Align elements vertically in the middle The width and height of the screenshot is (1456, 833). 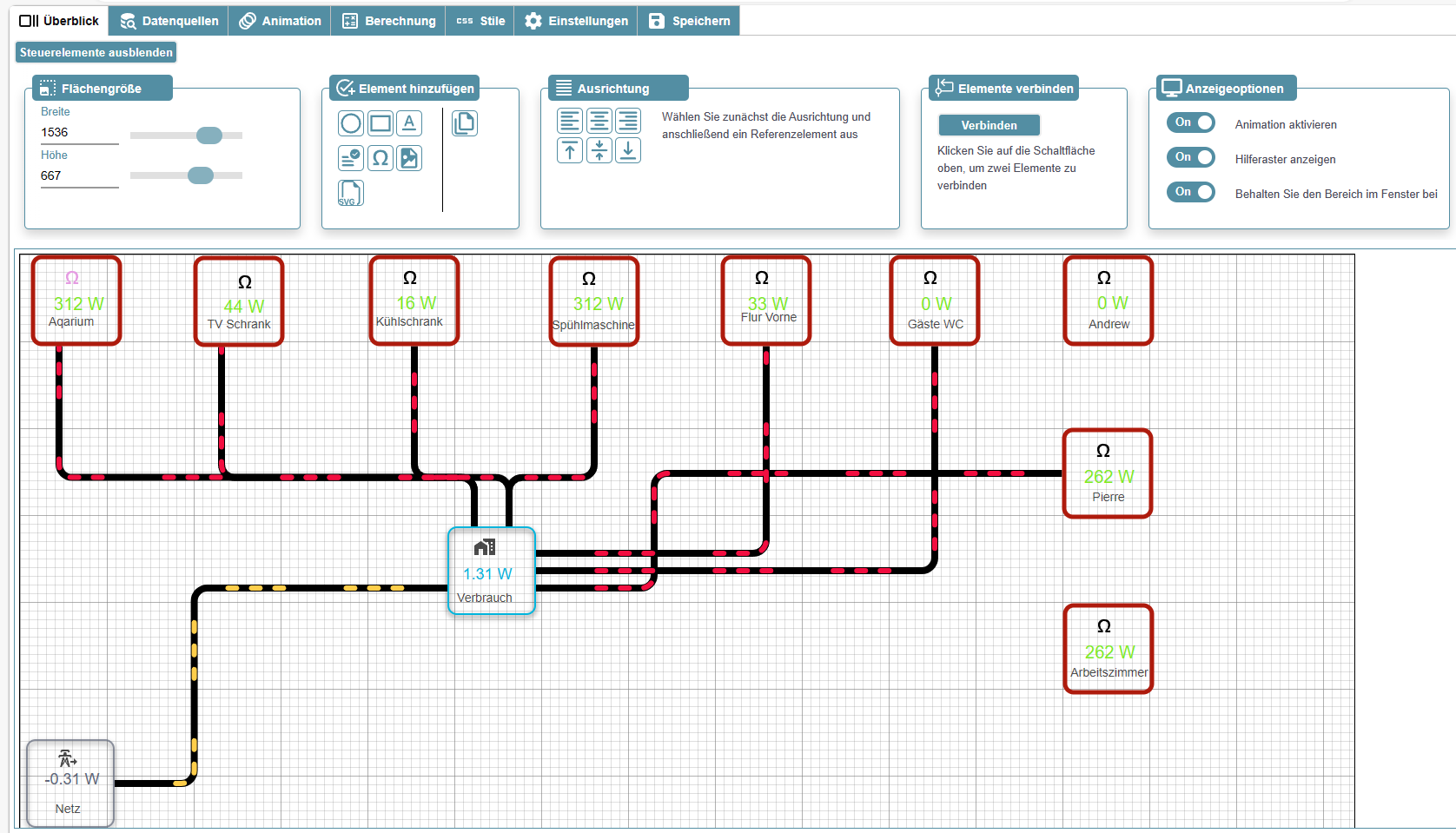pyautogui.click(x=599, y=150)
